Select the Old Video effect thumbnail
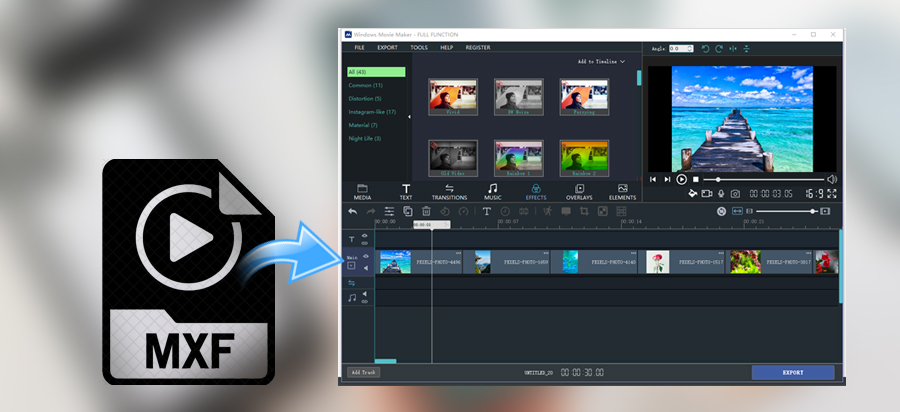 pyautogui.click(x=453, y=158)
